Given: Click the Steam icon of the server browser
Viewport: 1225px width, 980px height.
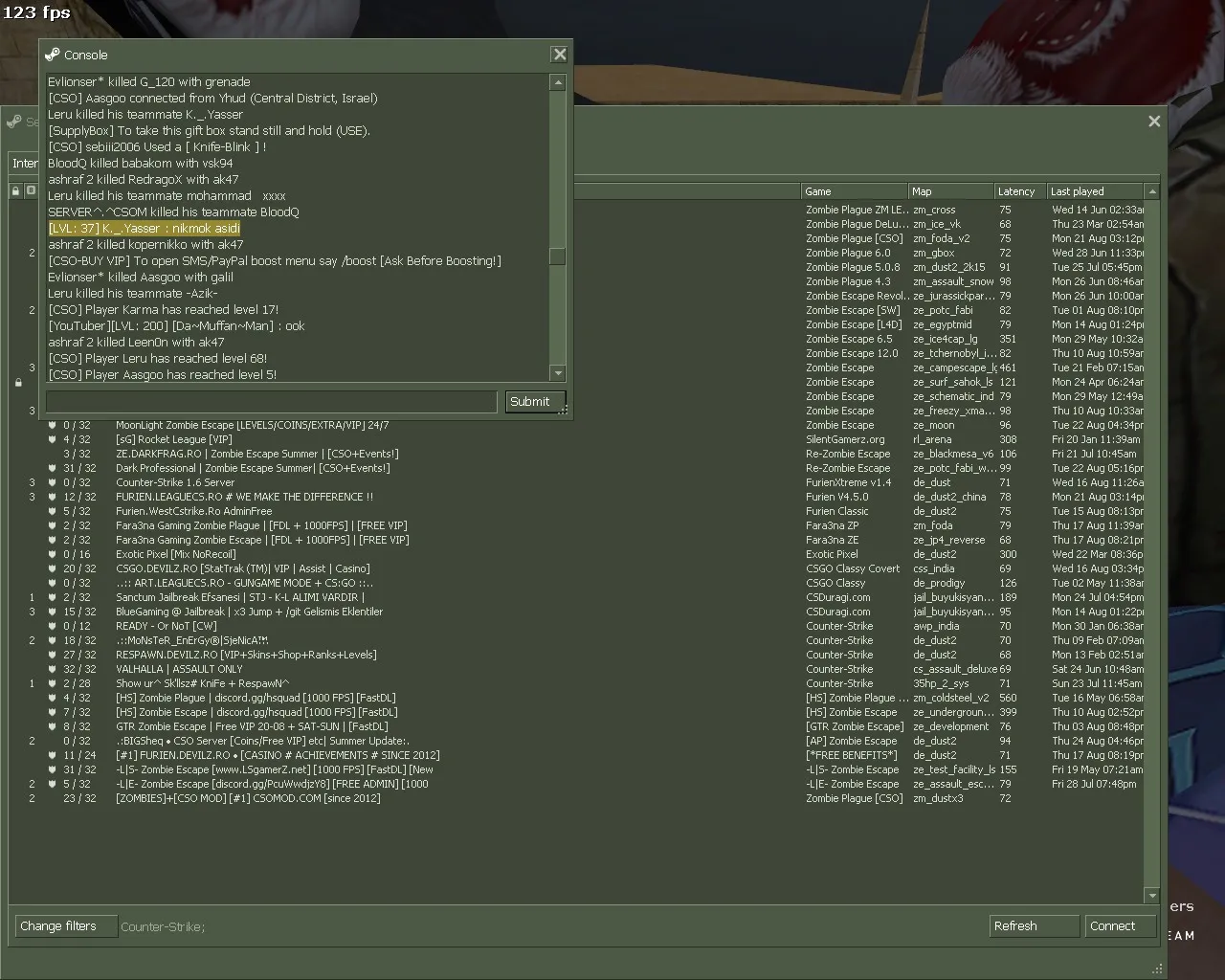Looking at the screenshot, I should pos(13,122).
